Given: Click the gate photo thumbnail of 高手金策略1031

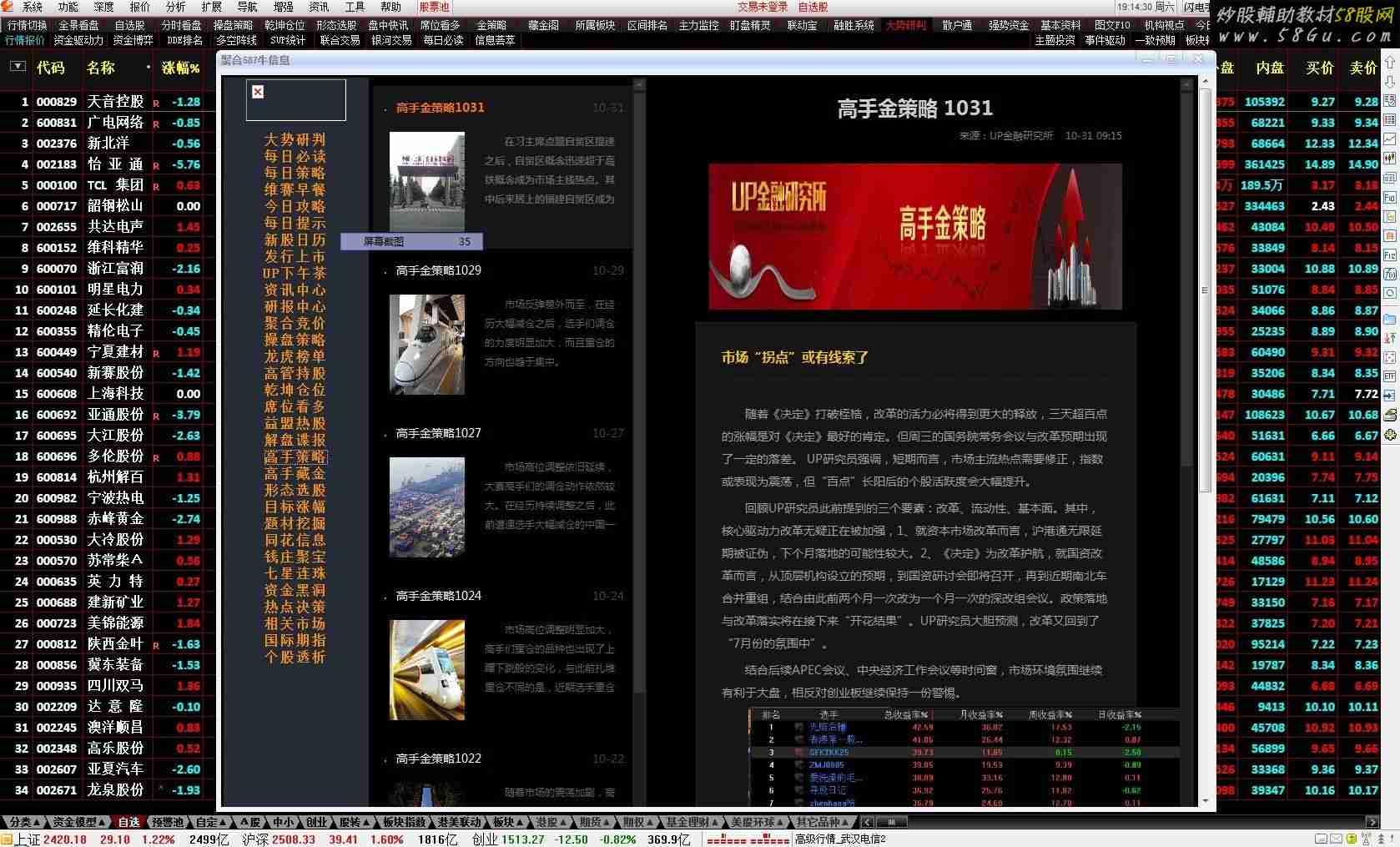Looking at the screenshot, I should 427,182.
